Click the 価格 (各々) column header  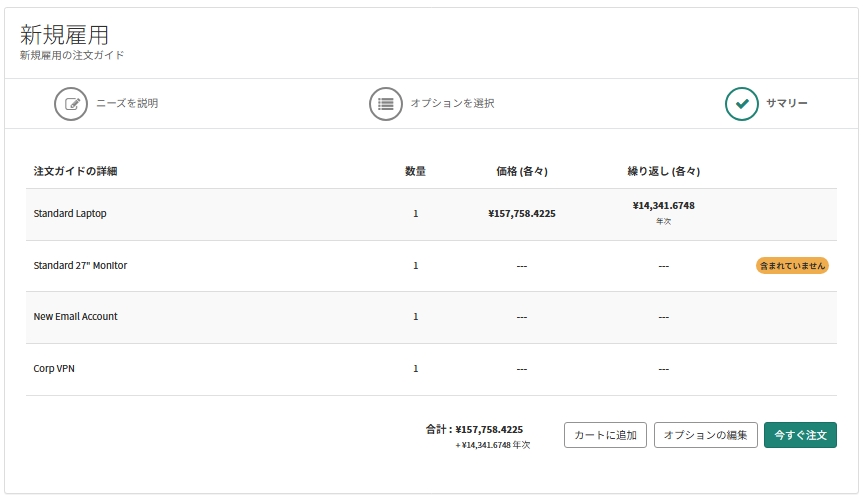click(522, 171)
